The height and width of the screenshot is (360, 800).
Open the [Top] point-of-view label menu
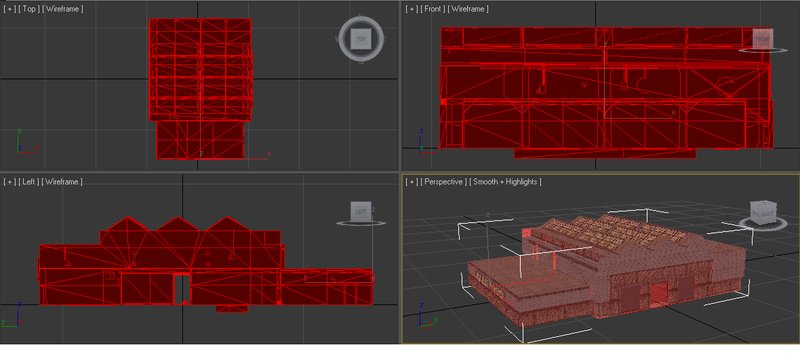(29, 9)
